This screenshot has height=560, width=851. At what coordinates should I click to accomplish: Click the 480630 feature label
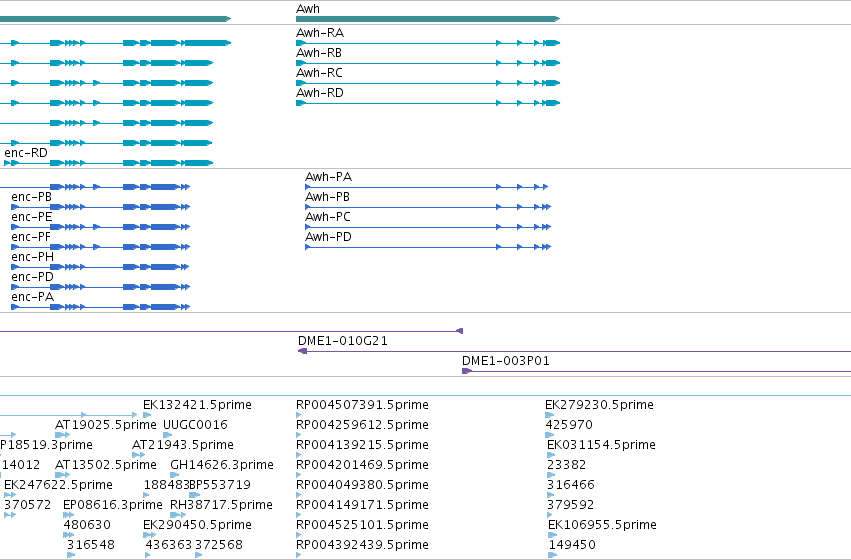pos(87,525)
